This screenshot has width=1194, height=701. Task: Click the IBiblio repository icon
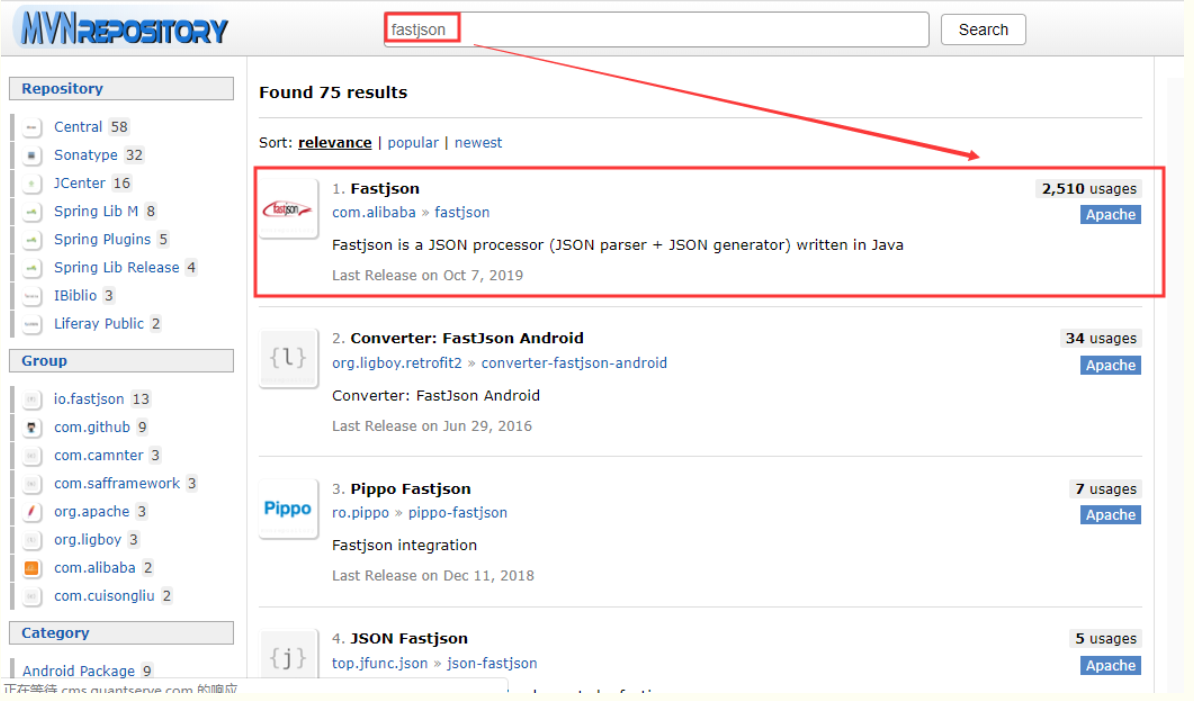pos(31,296)
